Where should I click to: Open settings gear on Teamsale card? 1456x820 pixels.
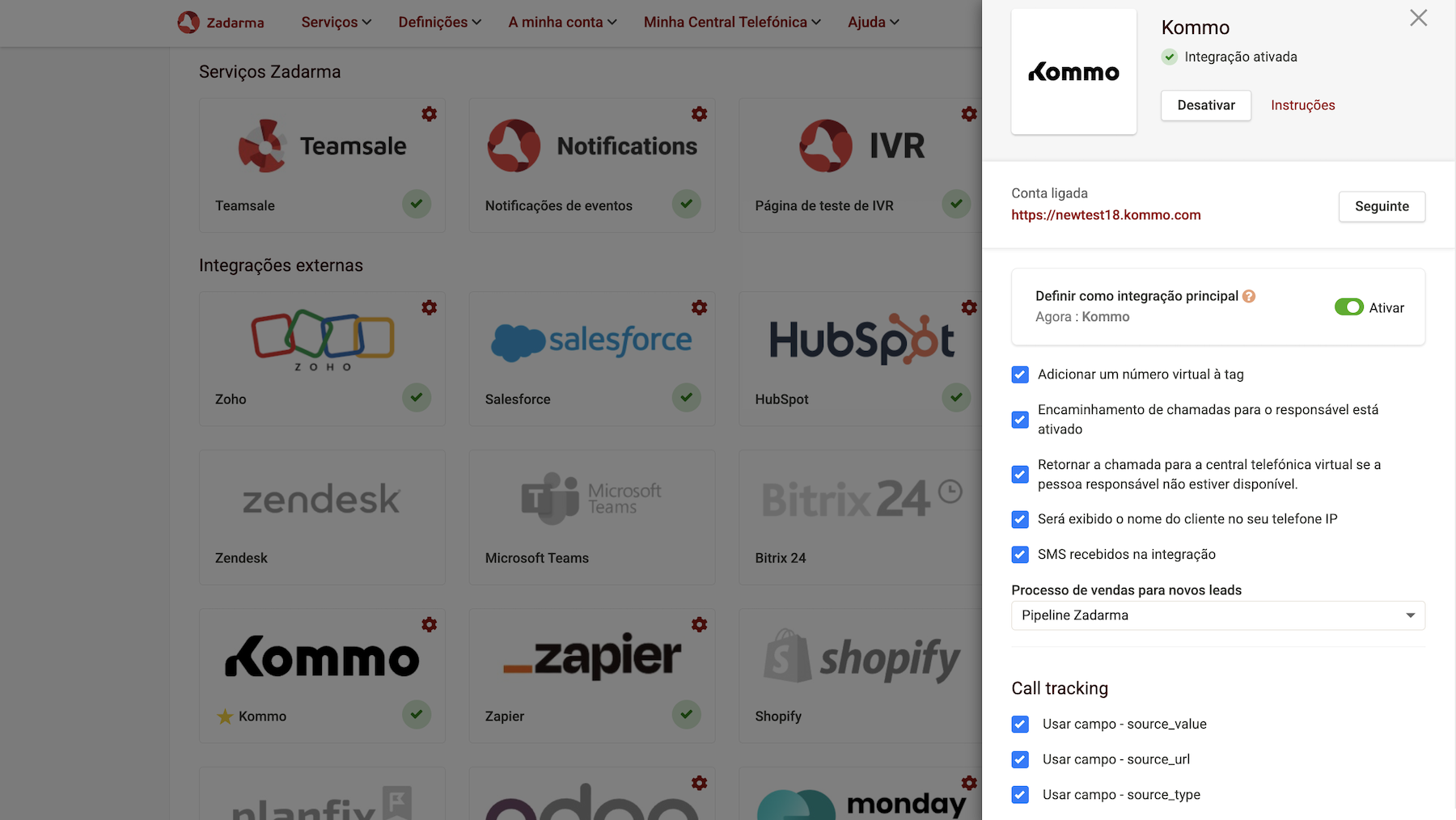pyautogui.click(x=430, y=114)
